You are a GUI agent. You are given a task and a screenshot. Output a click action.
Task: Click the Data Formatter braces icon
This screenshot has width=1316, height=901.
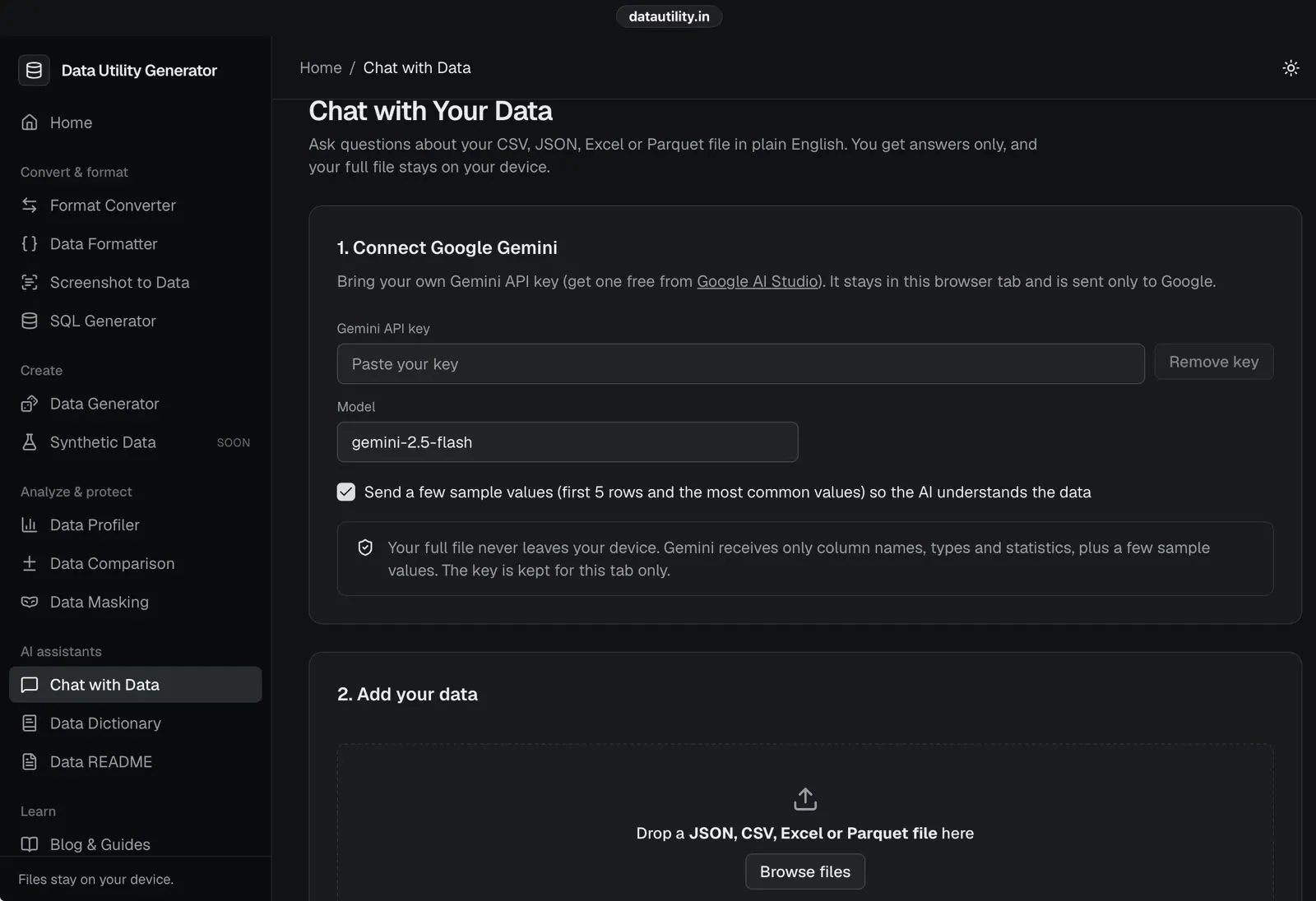coord(30,244)
